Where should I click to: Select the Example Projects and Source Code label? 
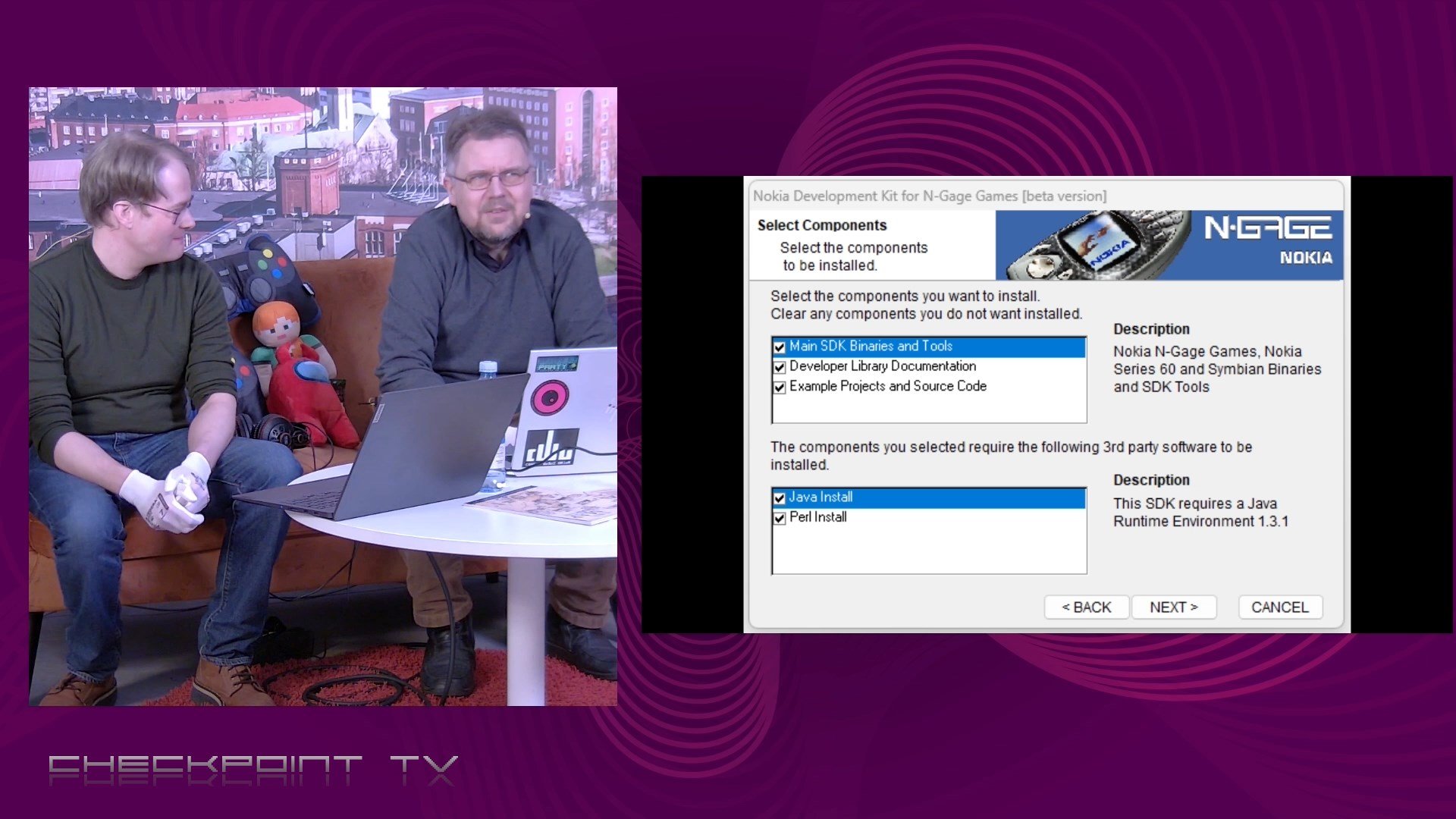point(888,386)
